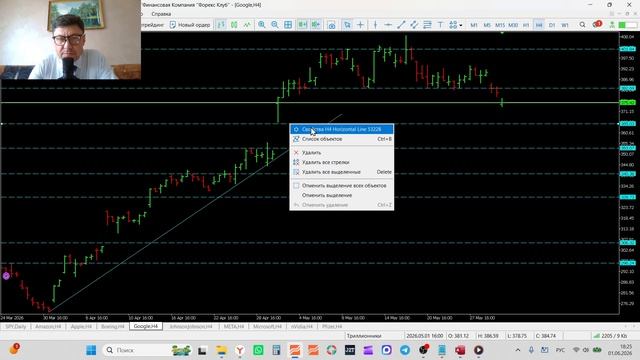Switch to M30 timeframe
Image resolution: width=640 pixels, height=360 pixels.
coord(513,25)
